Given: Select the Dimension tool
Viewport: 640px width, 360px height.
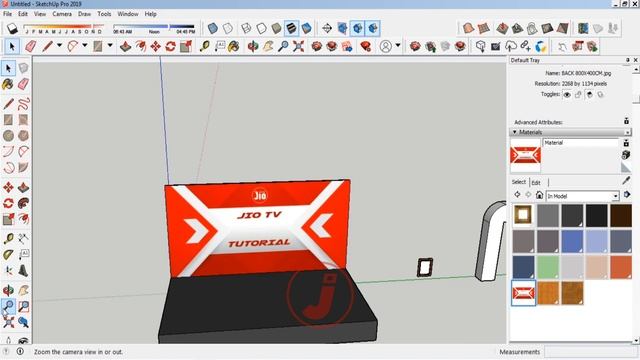Looking at the screenshot, I should [23, 238].
